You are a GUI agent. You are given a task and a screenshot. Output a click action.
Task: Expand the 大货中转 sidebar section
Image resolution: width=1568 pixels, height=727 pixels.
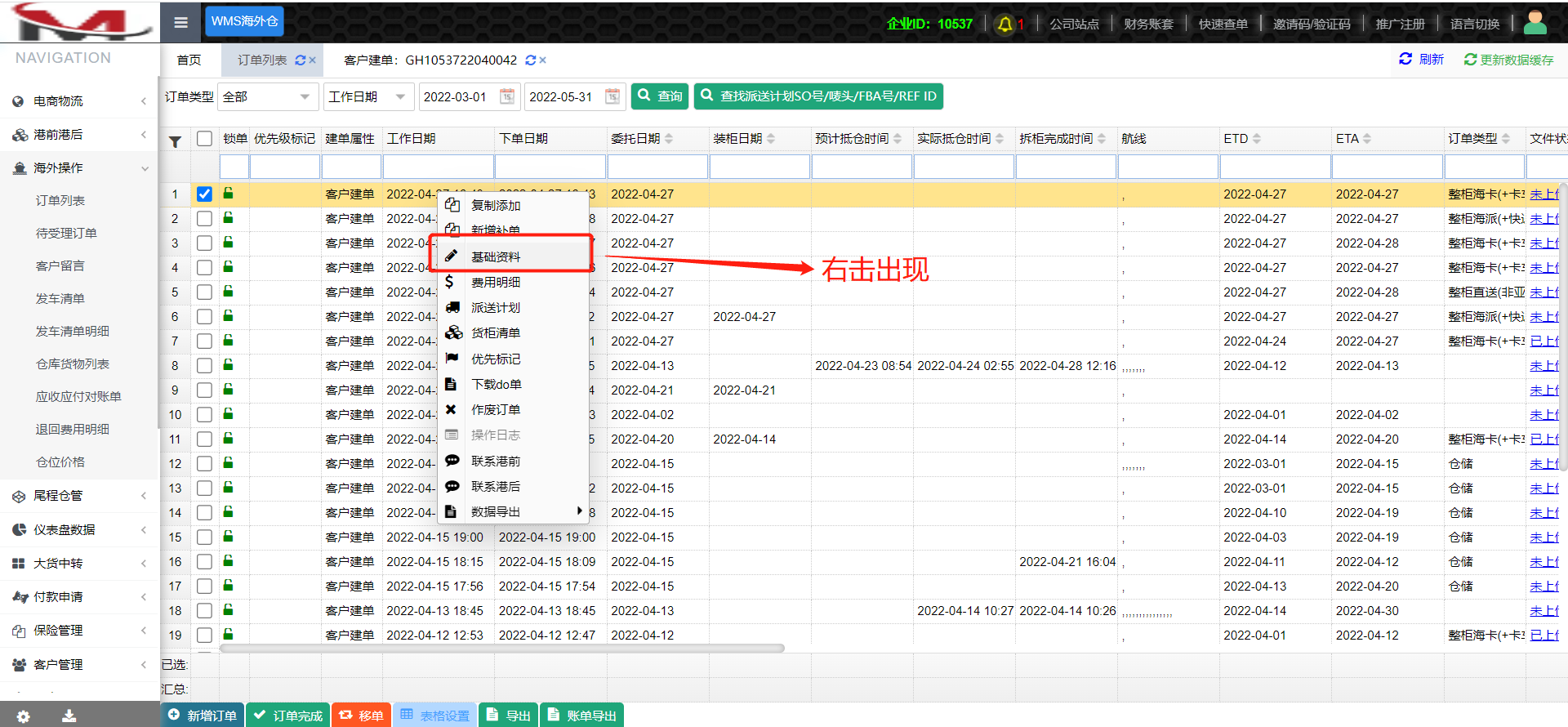click(79, 563)
